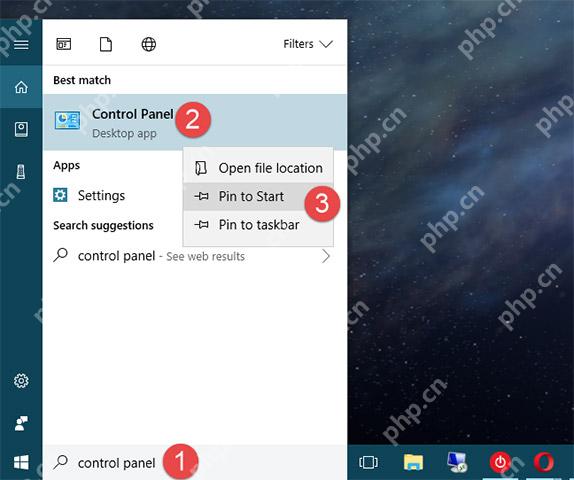Filter results by Documents icon
This screenshot has width=574, height=480.
coord(106,44)
